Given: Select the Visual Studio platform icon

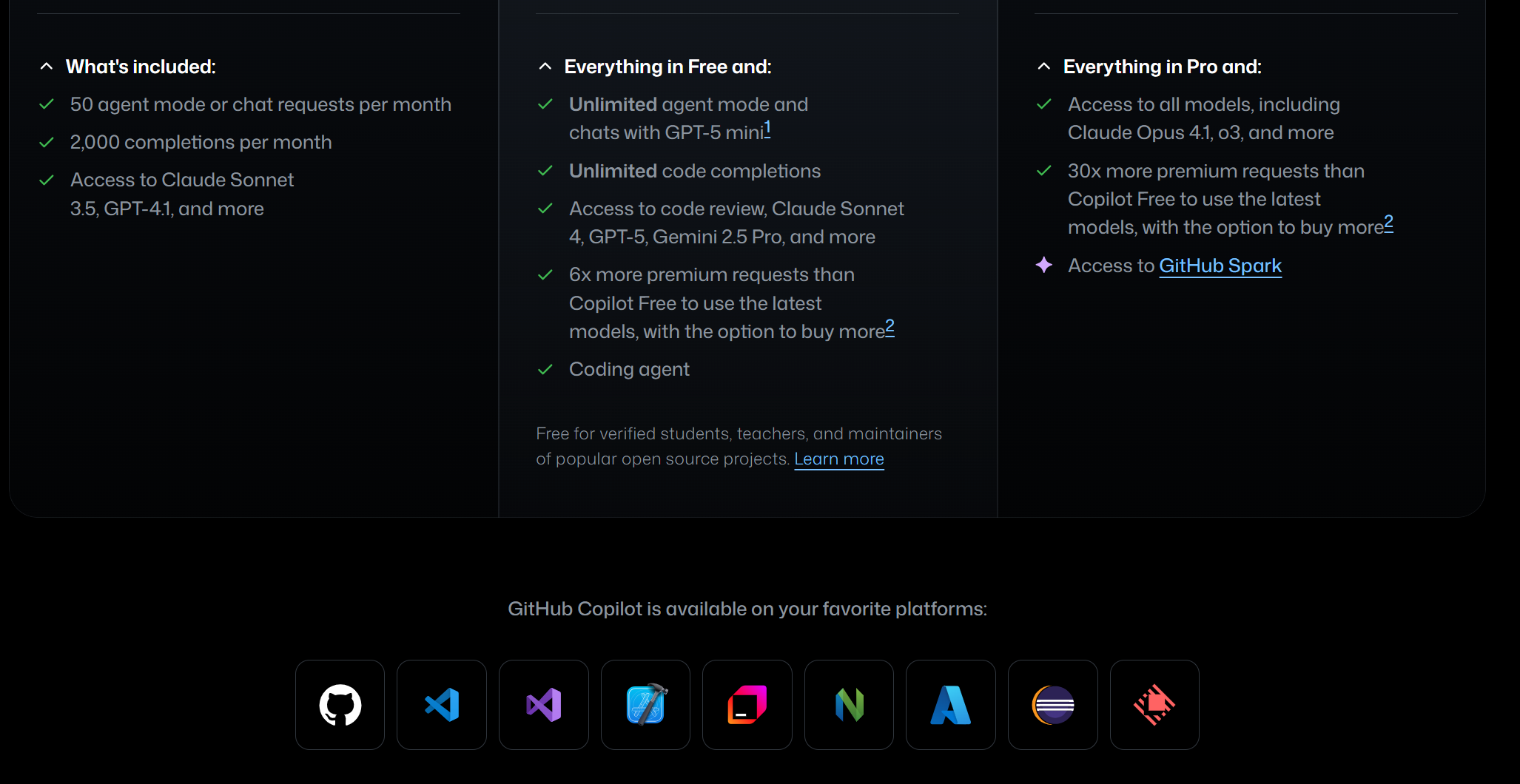Looking at the screenshot, I should click(x=544, y=705).
